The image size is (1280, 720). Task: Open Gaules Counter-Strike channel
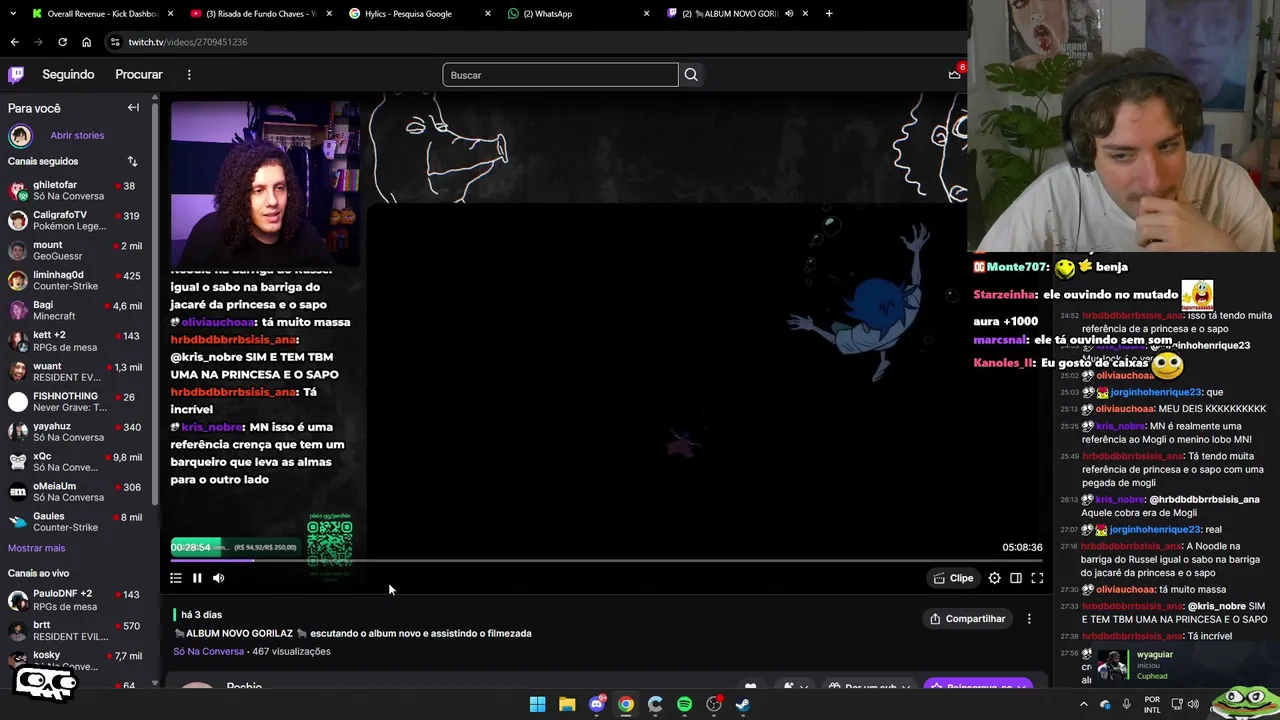tap(76, 522)
